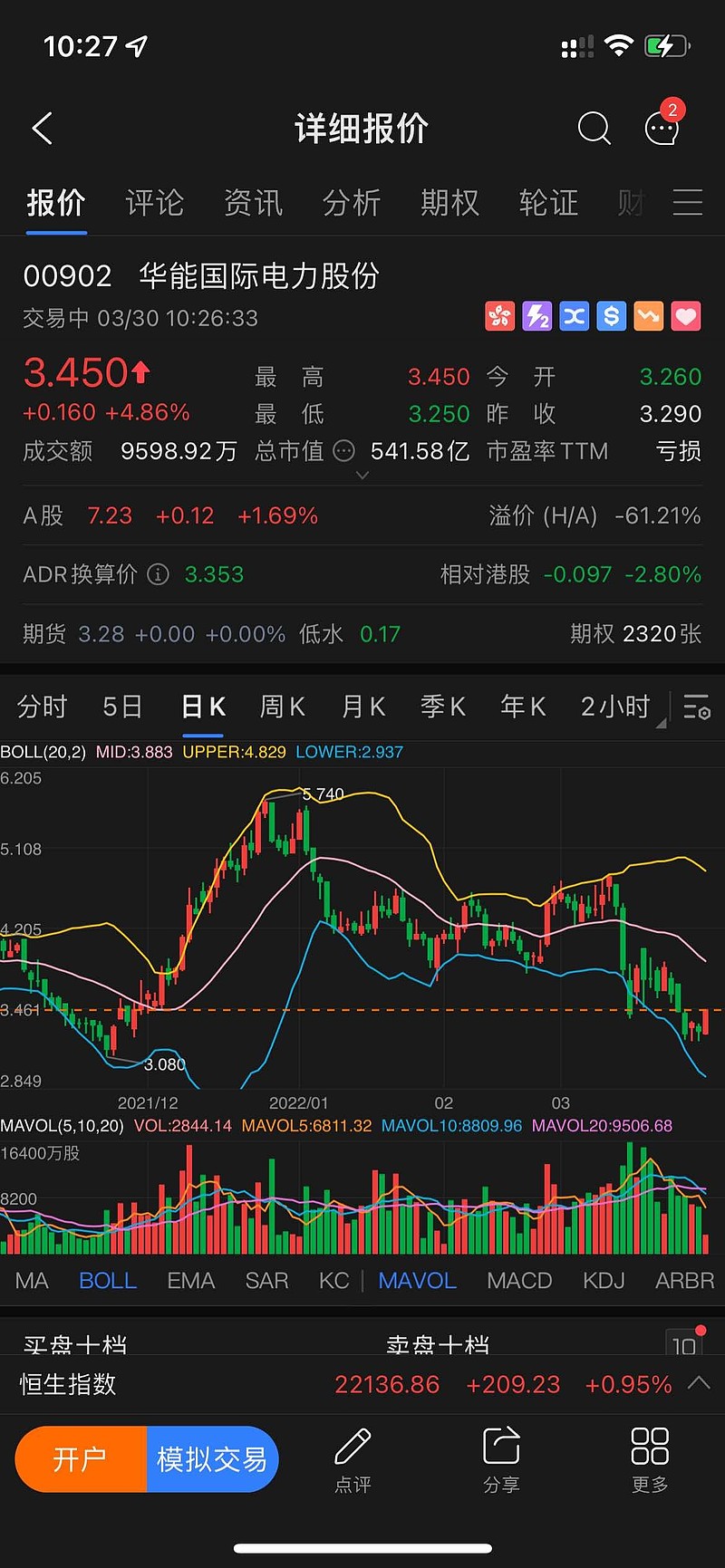Screen dimensions: 725x1568
Task: Open the 期货 3.28 row
Action: click(x=211, y=634)
